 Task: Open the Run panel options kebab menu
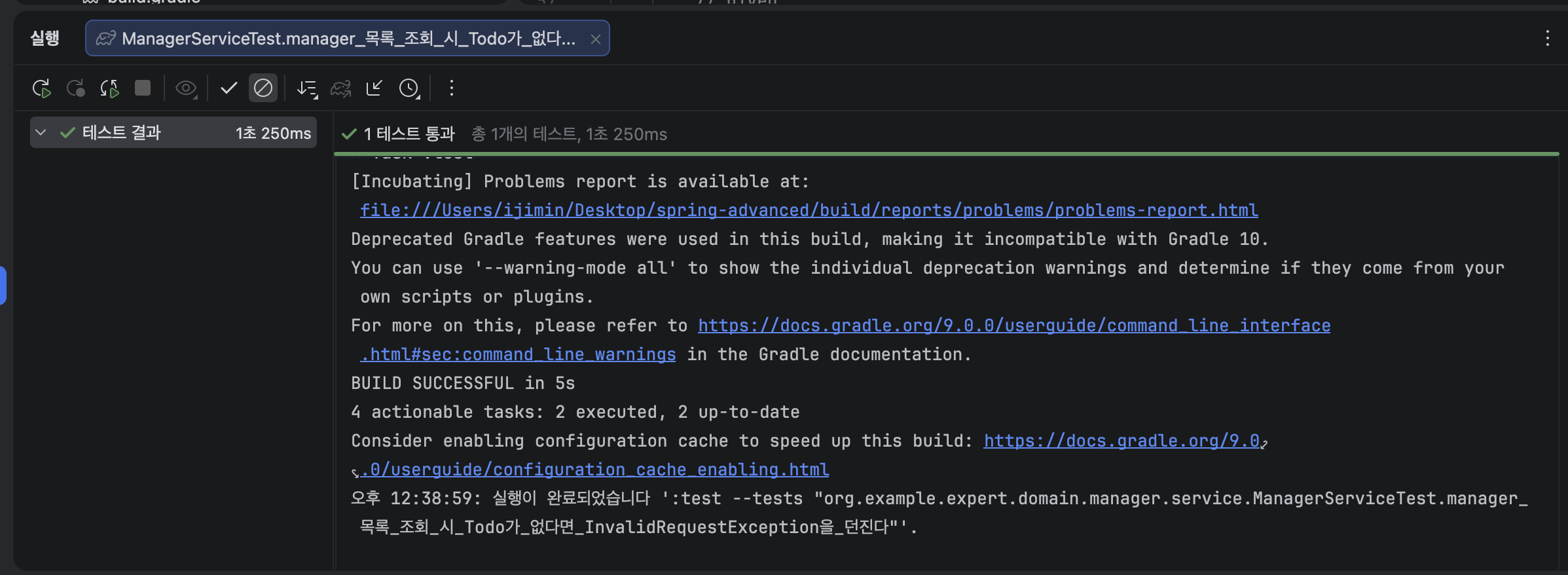pos(1548,38)
